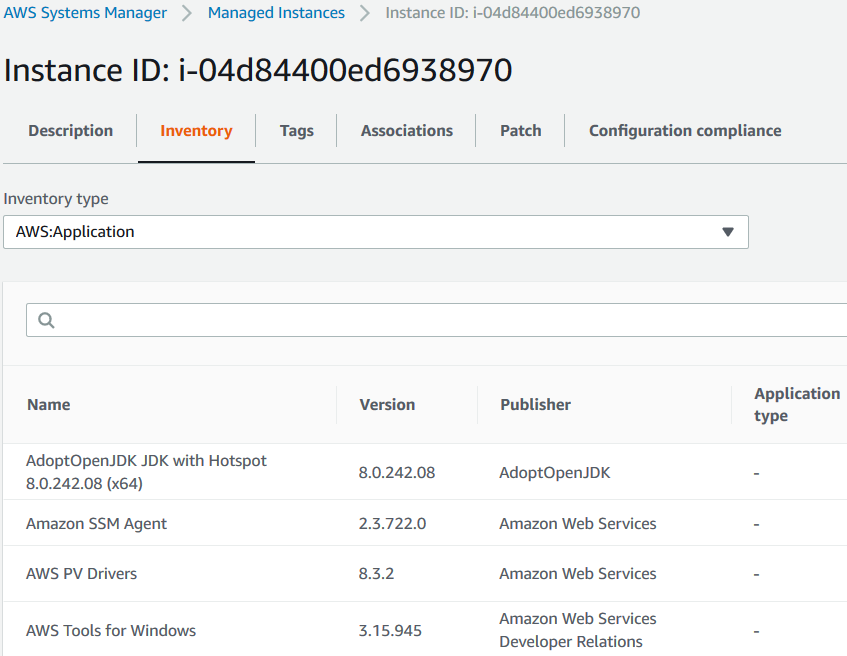Sort by the Version column header
The width and height of the screenshot is (847, 656).
(x=387, y=405)
